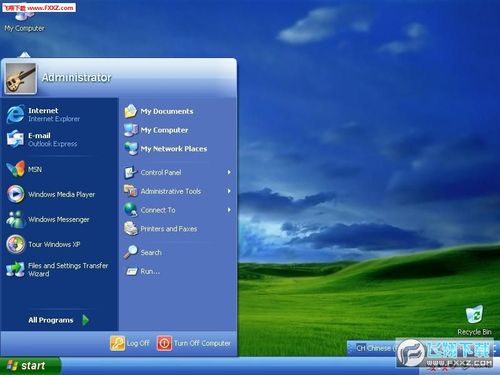Click the Recycle Bin label
Viewport: 500px width, 375px height.
474,332
